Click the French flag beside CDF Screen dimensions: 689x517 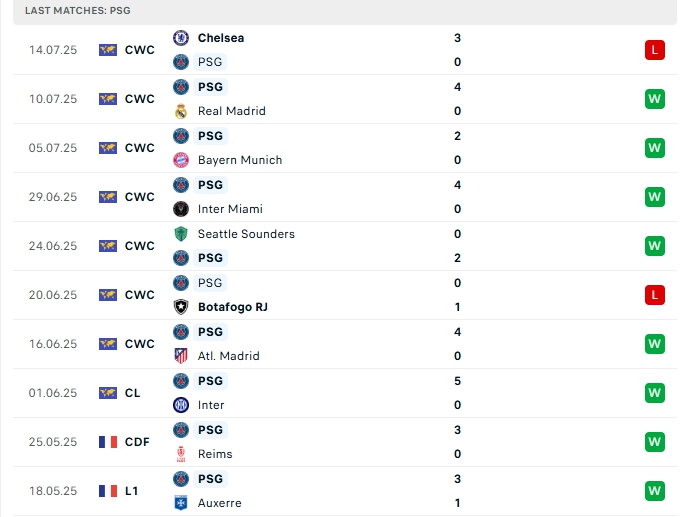[x=108, y=442]
